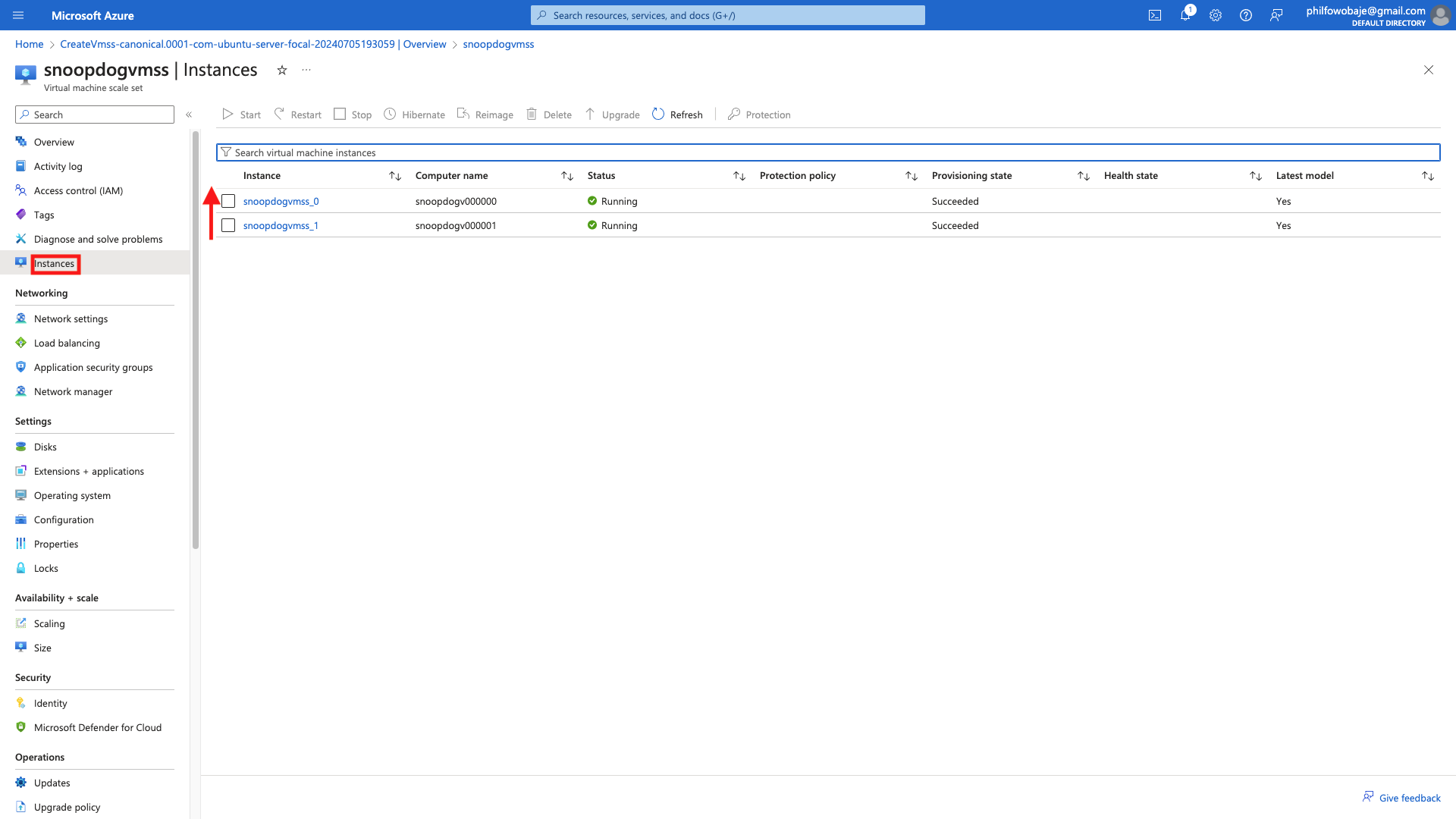Collapse the left sidebar with double chevron
This screenshot has width=1456, height=819.
point(189,115)
